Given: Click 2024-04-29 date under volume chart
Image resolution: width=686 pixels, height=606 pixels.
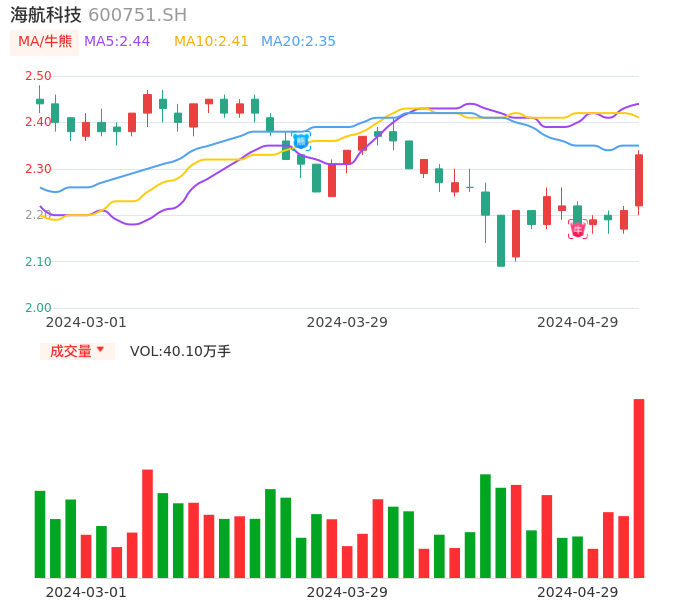Looking at the screenshot, I should pyautogui.click(x=578, y=592).
